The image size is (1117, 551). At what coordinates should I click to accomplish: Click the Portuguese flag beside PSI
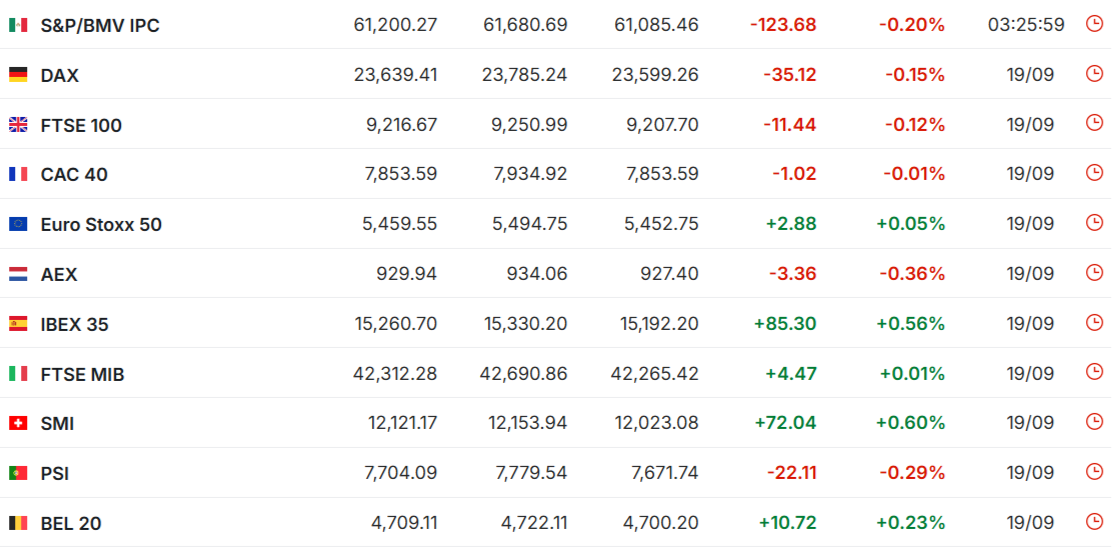click(18, 473)
